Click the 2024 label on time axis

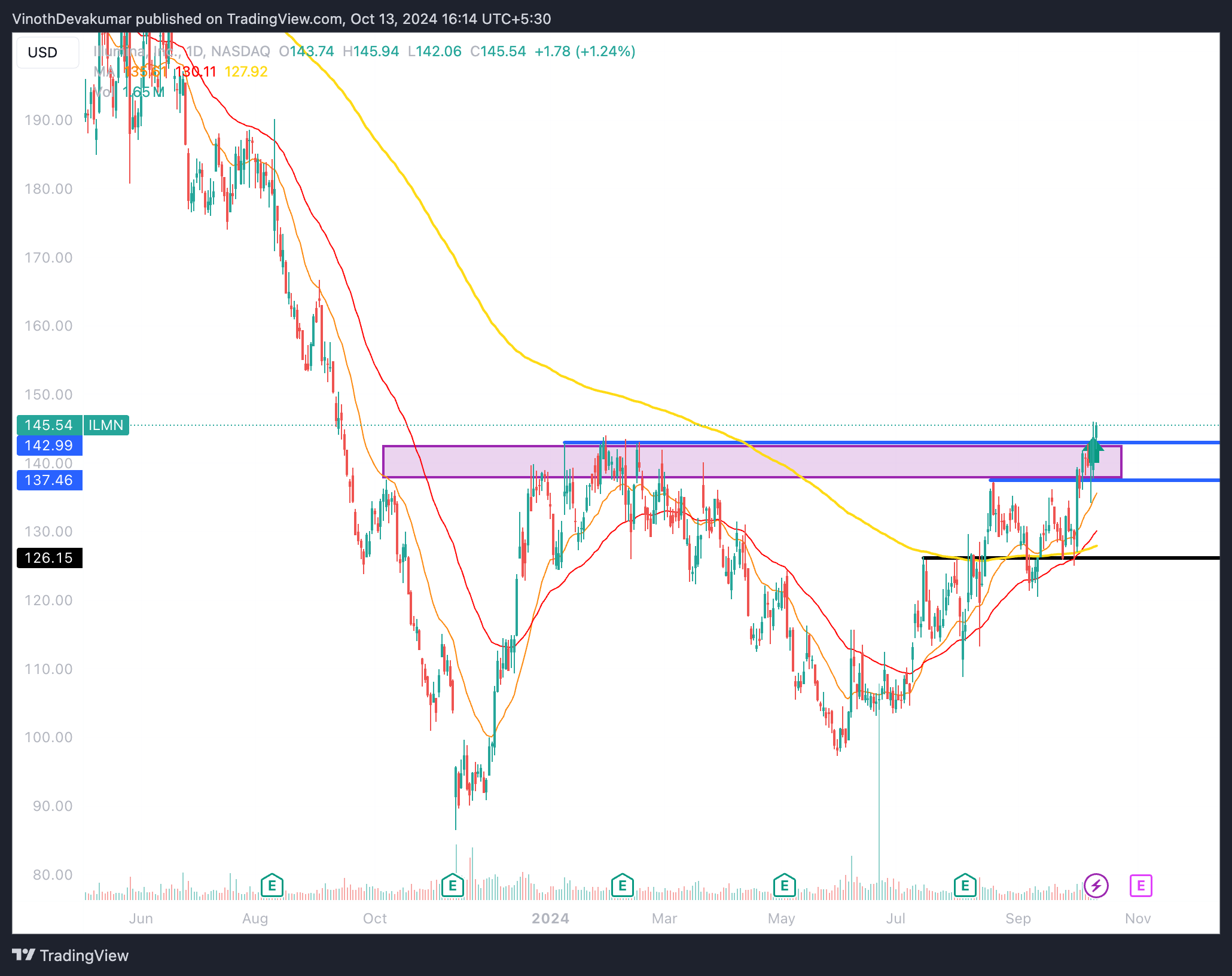coord(550,918)
